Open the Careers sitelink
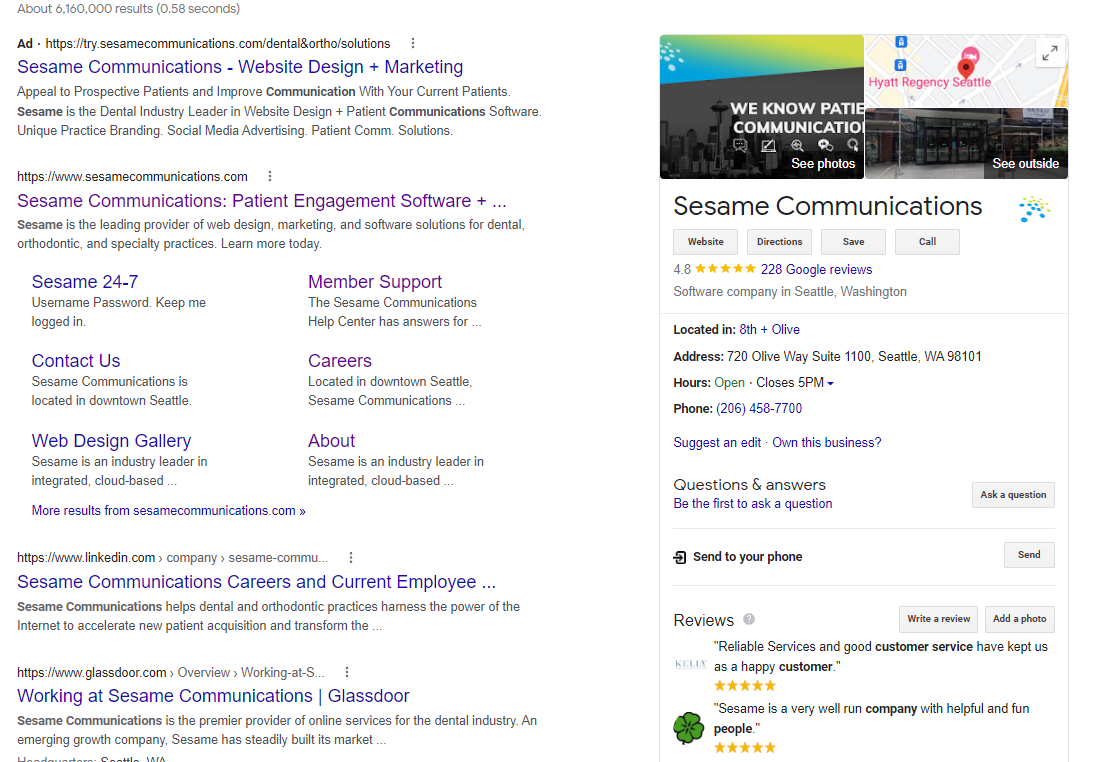This screenshot has width=1103, height=762. tap(339, 361)
